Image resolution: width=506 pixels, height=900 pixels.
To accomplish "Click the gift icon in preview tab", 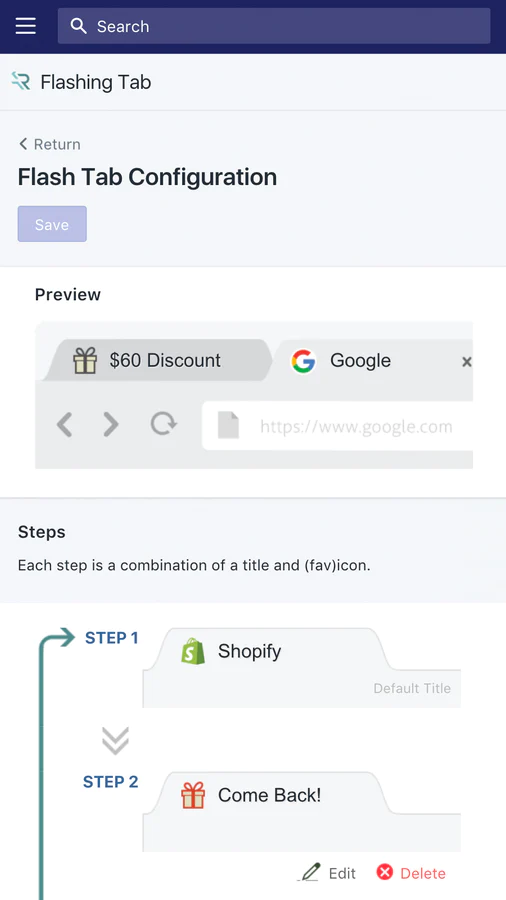I will pos(85,360).
